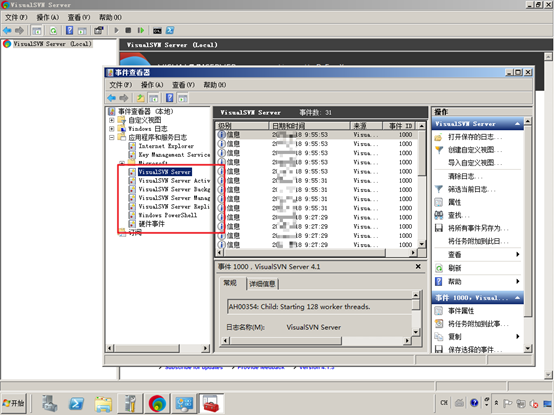This screenshot has width=554, height=415.
Task: Open 操作 menu in Event Viewer
Action: [152, 85]
